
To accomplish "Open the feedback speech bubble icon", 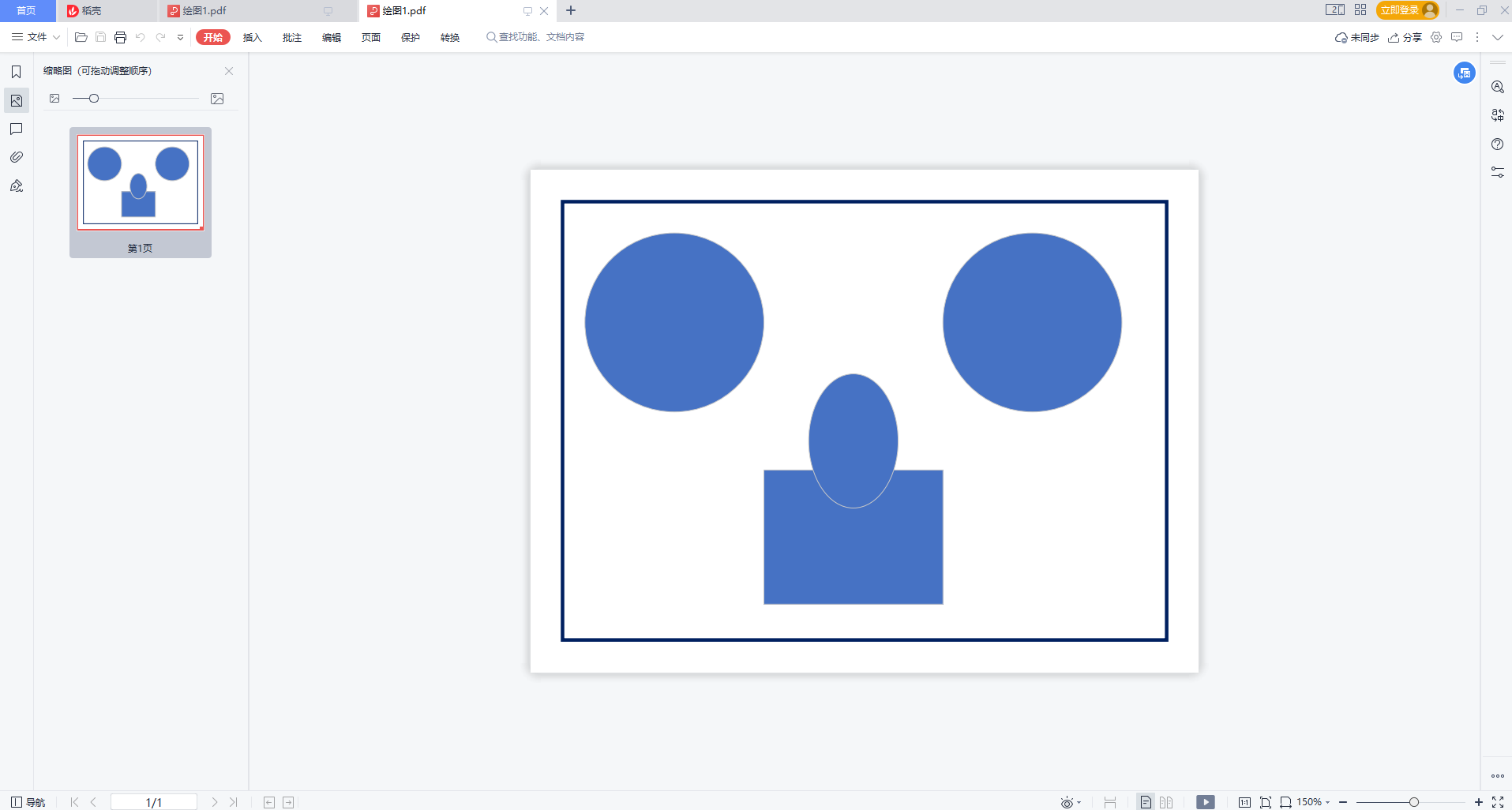I will click(1457, 37).
